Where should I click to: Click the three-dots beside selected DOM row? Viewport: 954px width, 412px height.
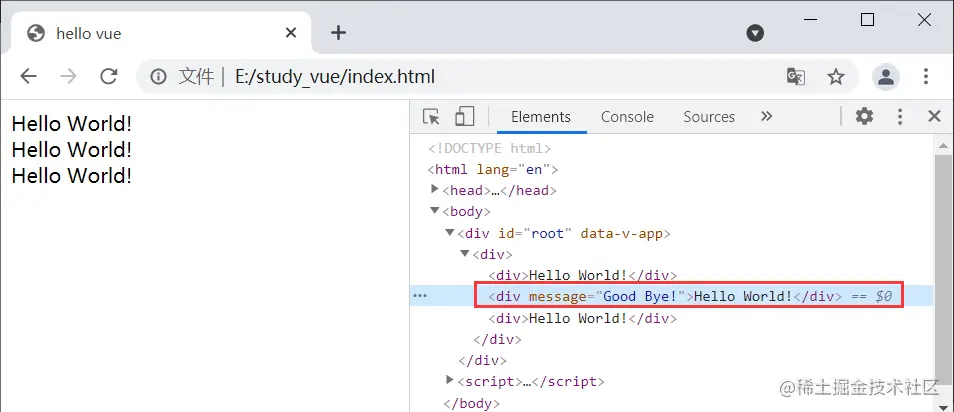[x=420, y=296]
